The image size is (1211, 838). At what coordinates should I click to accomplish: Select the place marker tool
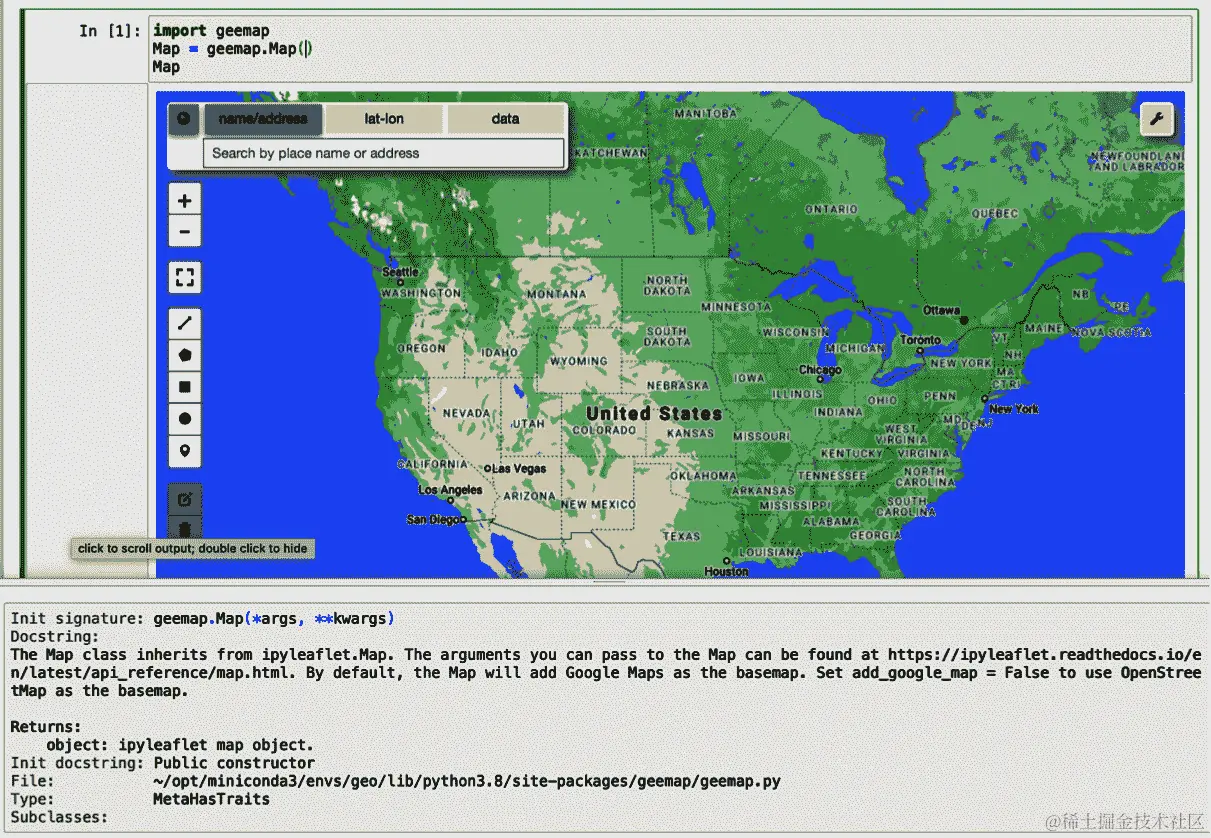184,451
